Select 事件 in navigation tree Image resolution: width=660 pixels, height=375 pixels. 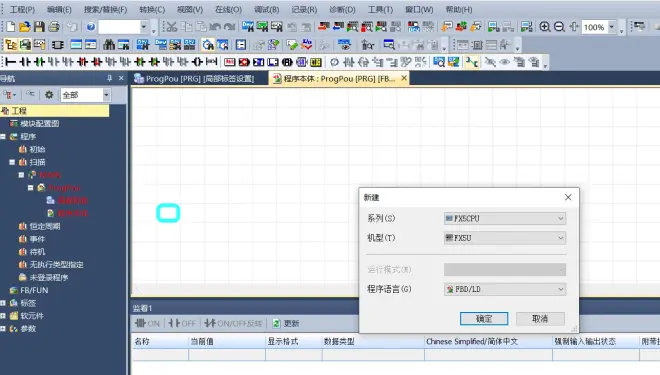37,239
